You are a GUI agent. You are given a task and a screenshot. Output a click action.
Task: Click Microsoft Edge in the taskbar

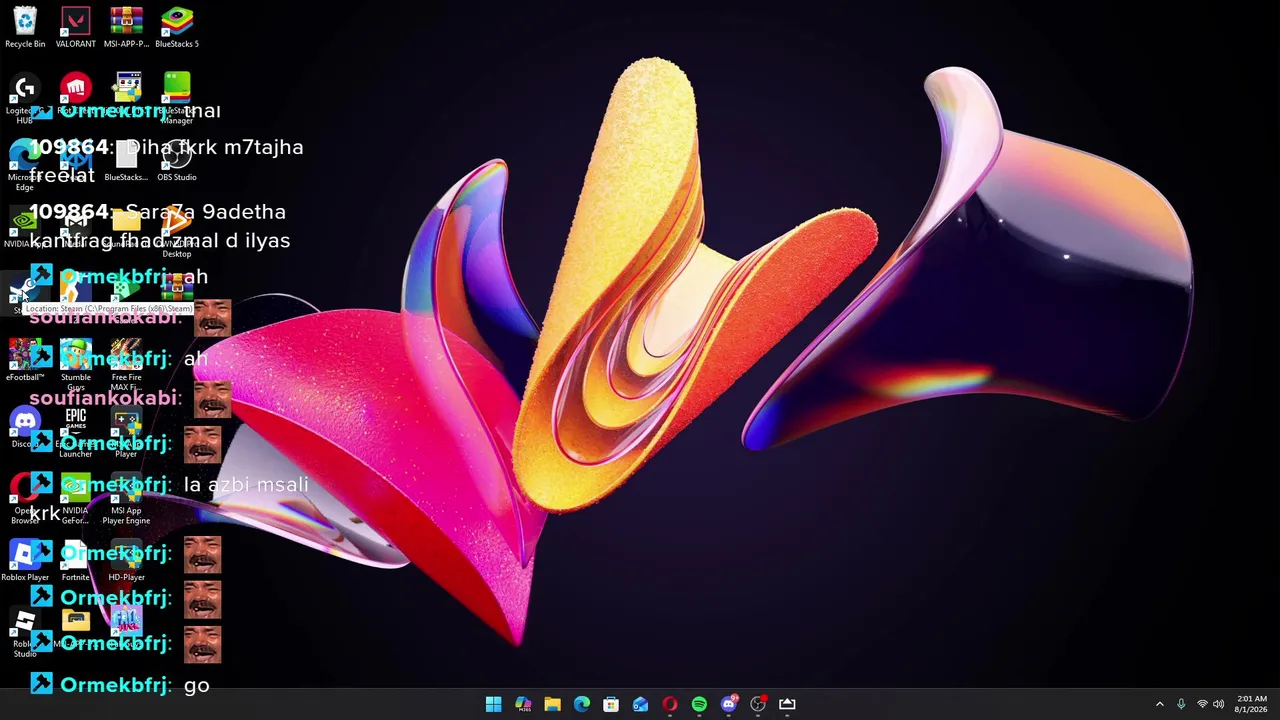pos(582,704)
